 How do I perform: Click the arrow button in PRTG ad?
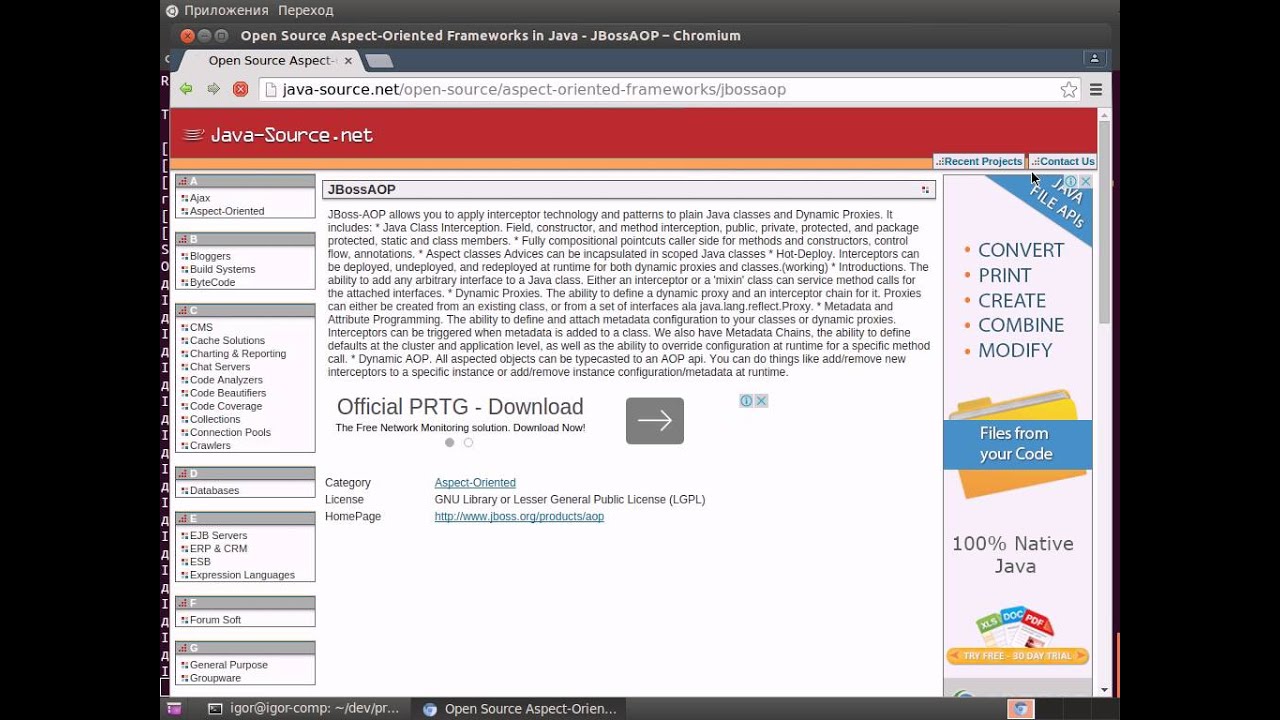(655, 421)
